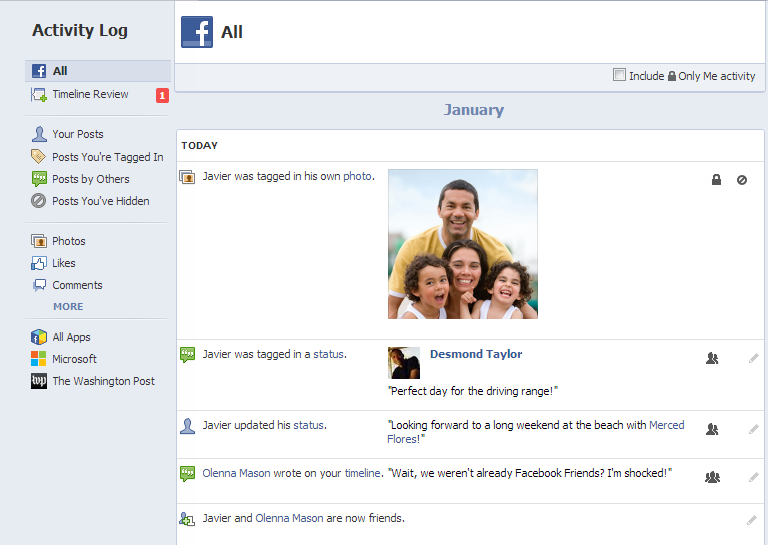Click The Washington Post app icon
Viewport: 768px width, 545px height.
pos(39,380)
